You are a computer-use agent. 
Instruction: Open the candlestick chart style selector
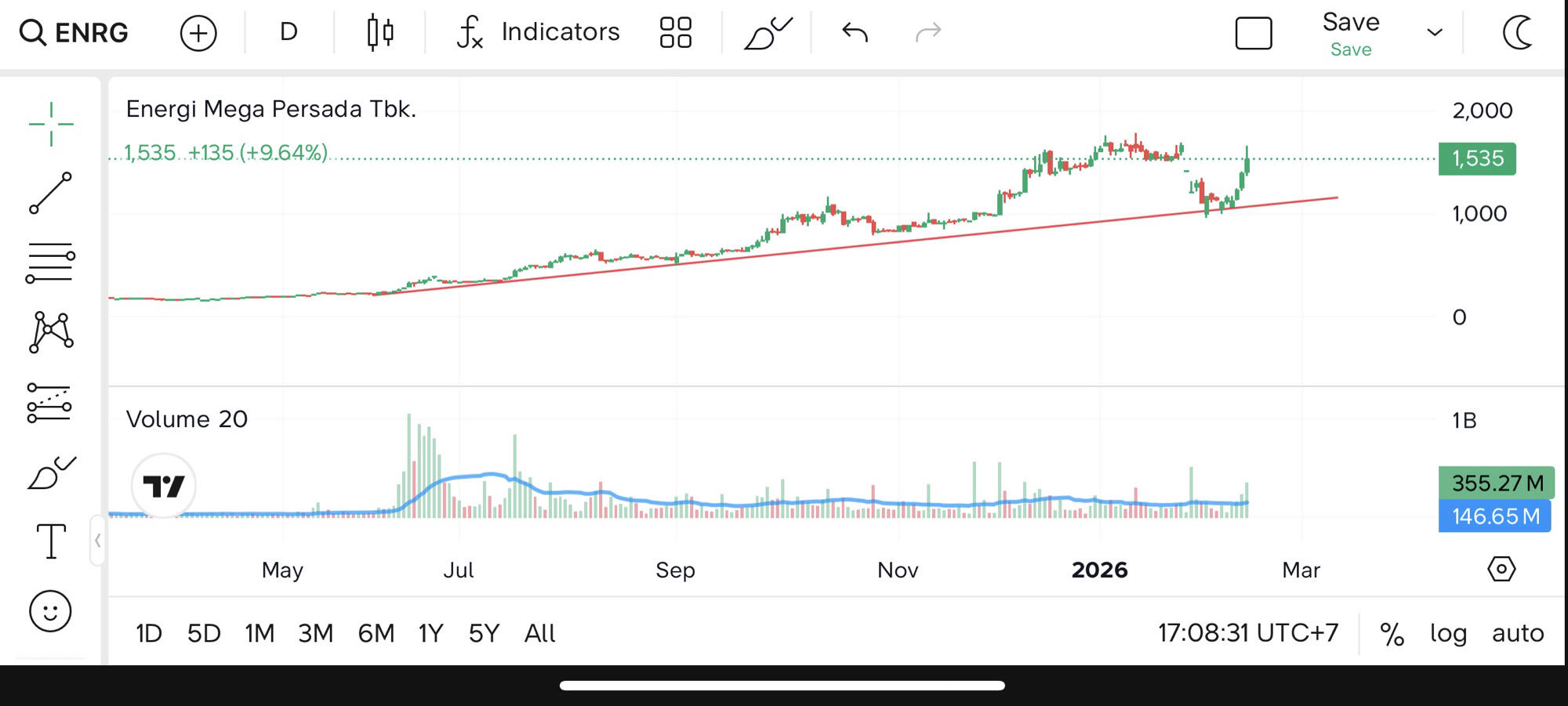[x=380, y=33]
